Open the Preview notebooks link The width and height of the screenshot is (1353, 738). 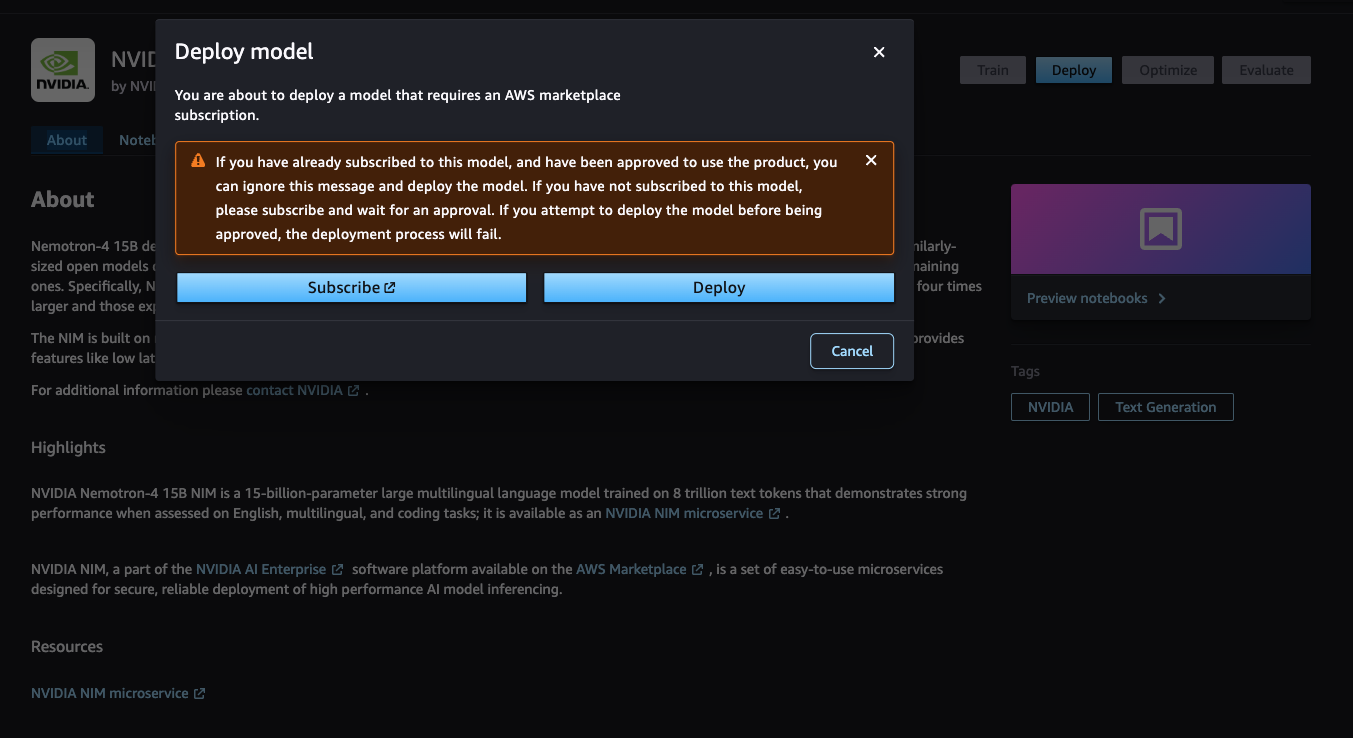(x=1096, y=298)
